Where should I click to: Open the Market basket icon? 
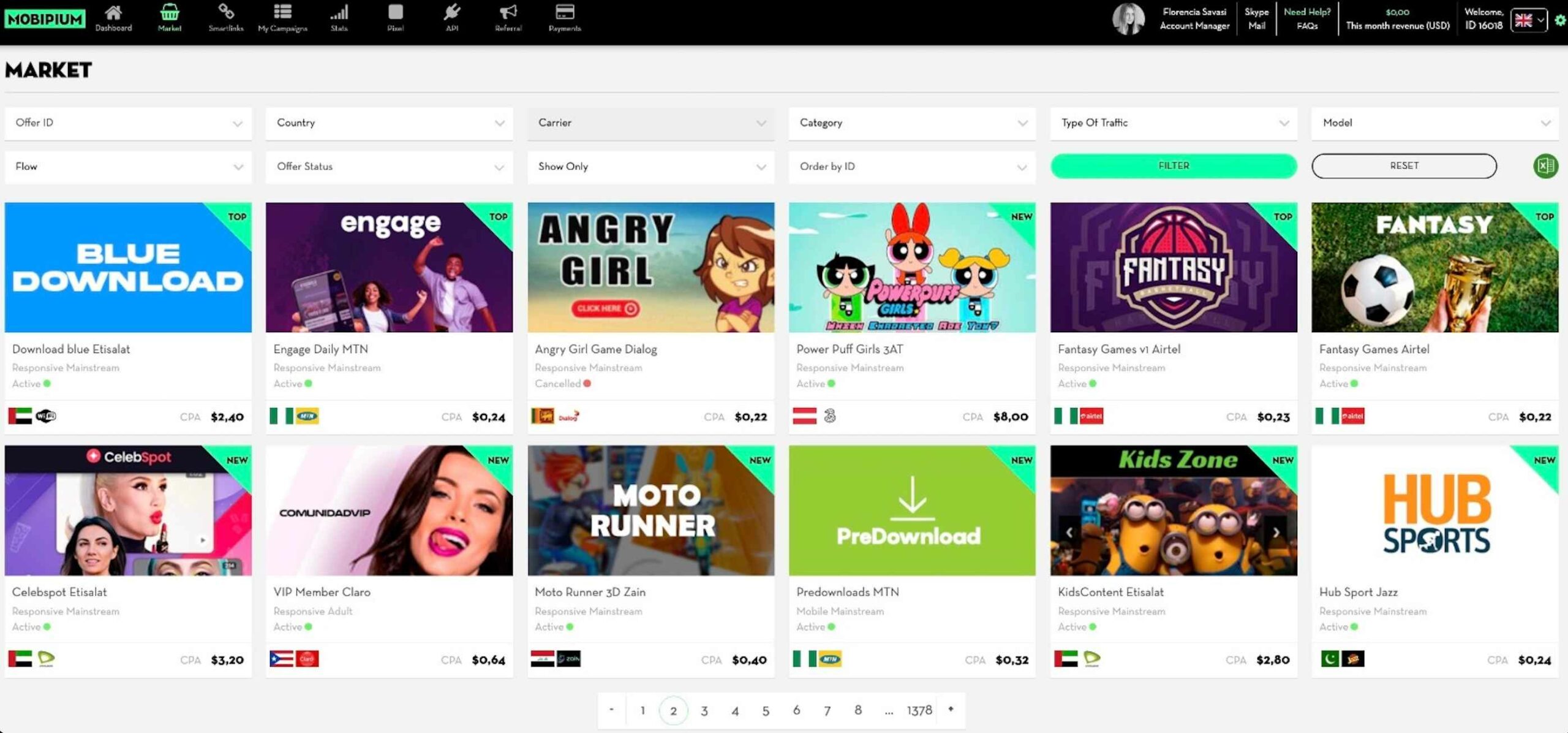[170, 13]
